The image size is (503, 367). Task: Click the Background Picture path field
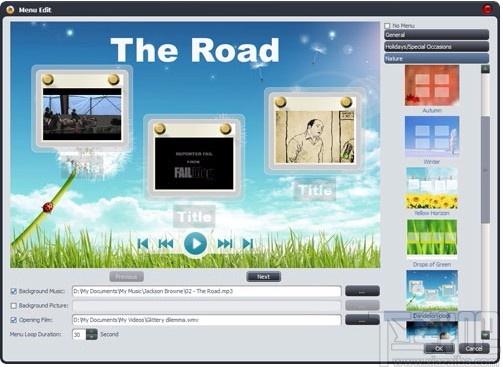(x=207, y=306)
